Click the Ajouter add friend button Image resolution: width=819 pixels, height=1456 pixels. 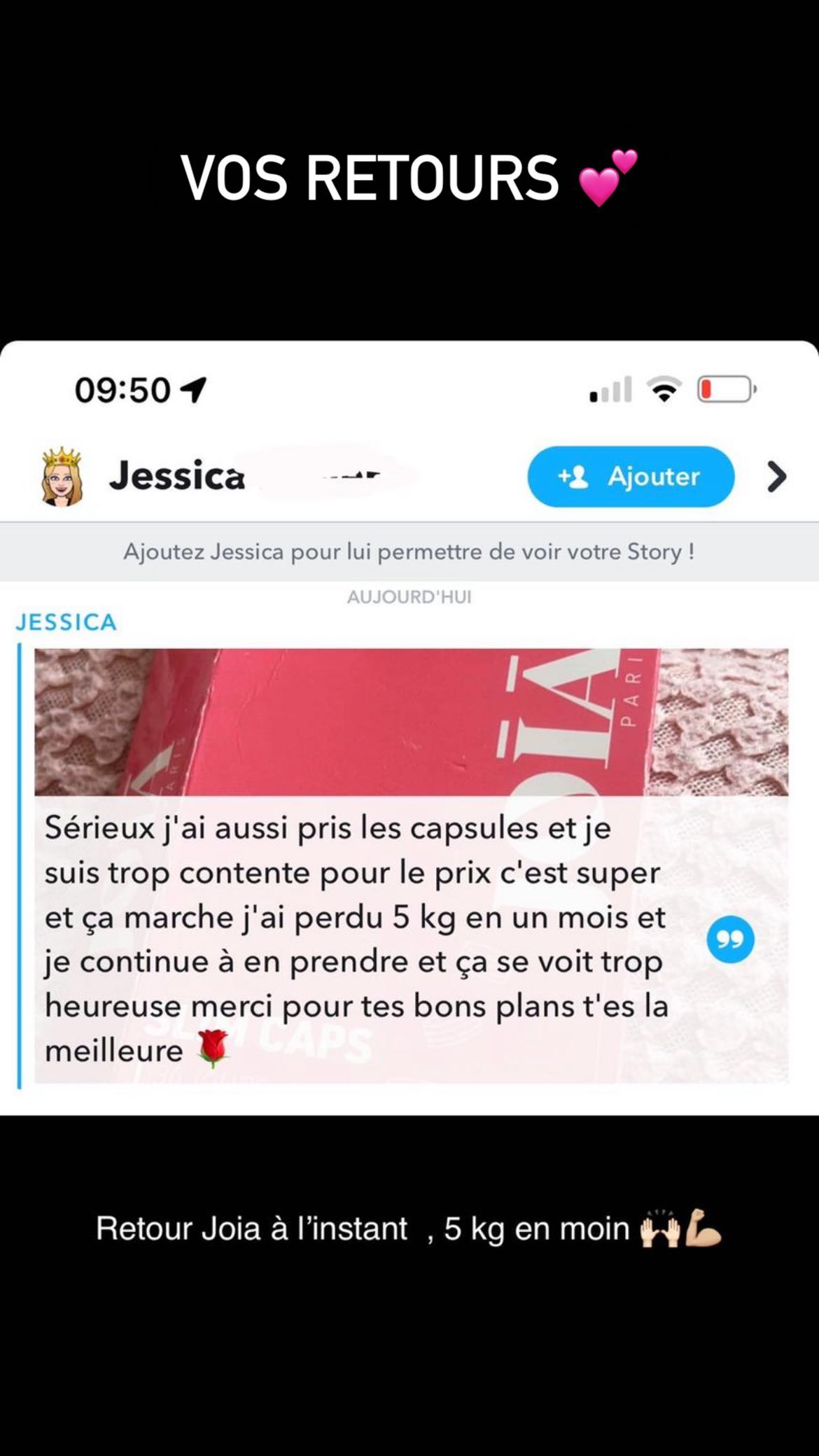[631, 477]
